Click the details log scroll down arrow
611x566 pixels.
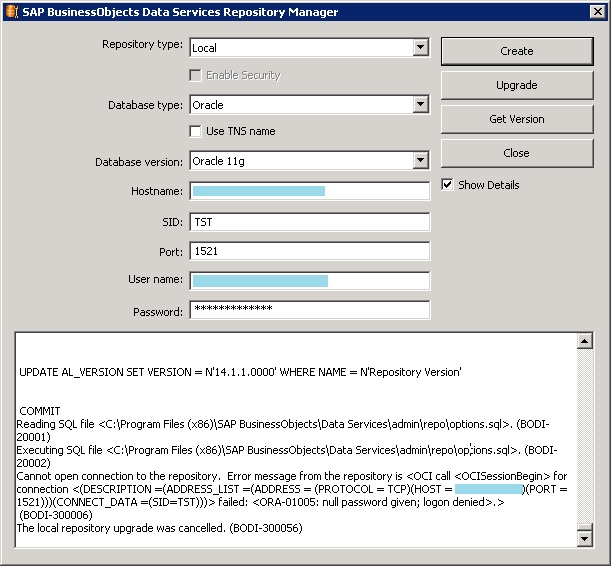585,539
